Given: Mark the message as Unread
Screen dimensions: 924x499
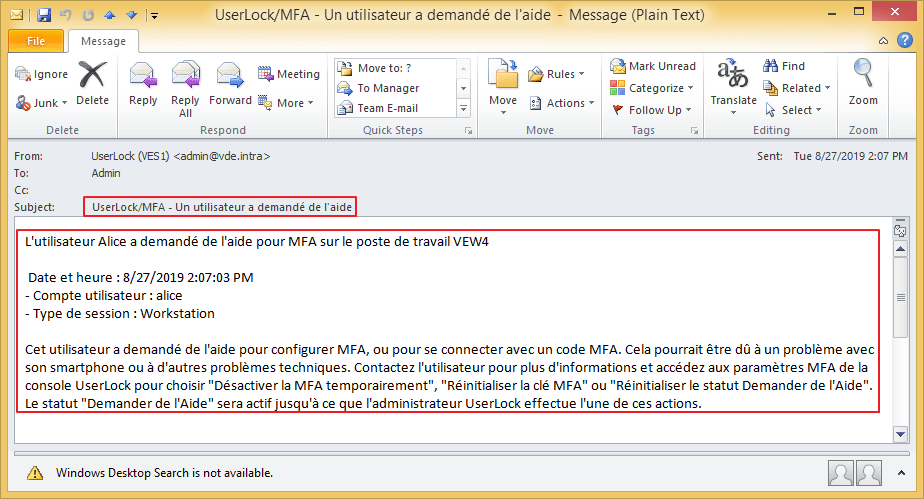Looking at the screenshot, I should pyautogui.click(x=652, y=66).
